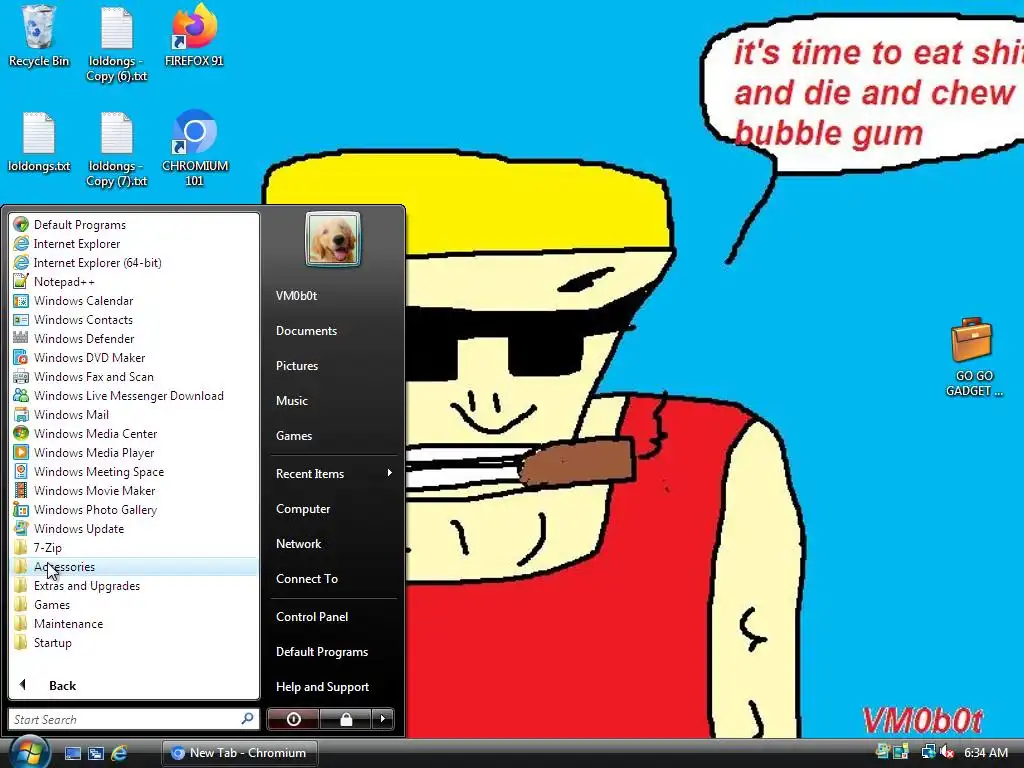Screen dimensions: 1024x768
Task: Open Recent Items submenu arrow
Action: point(389,473)
